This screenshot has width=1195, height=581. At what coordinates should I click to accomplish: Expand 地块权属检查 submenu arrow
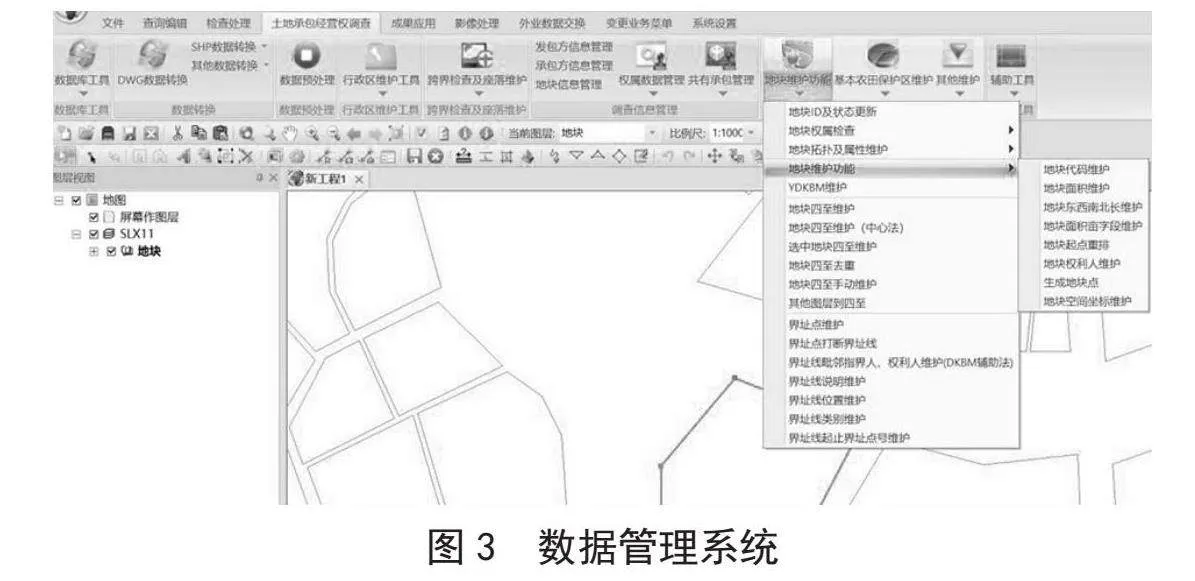(1011, 131)
